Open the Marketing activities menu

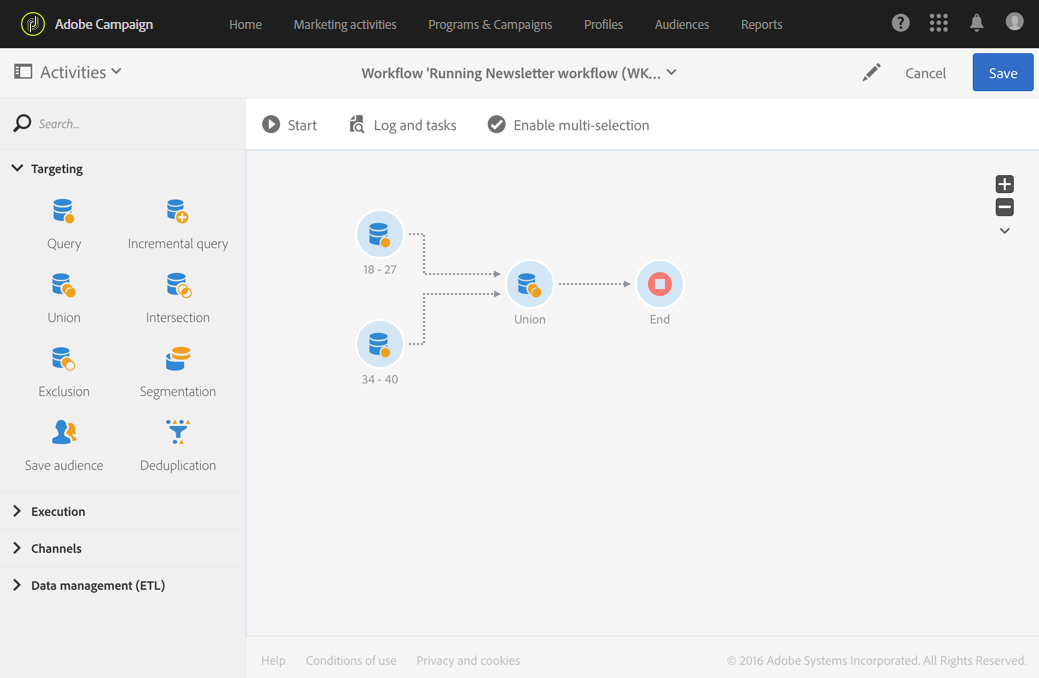344,24
